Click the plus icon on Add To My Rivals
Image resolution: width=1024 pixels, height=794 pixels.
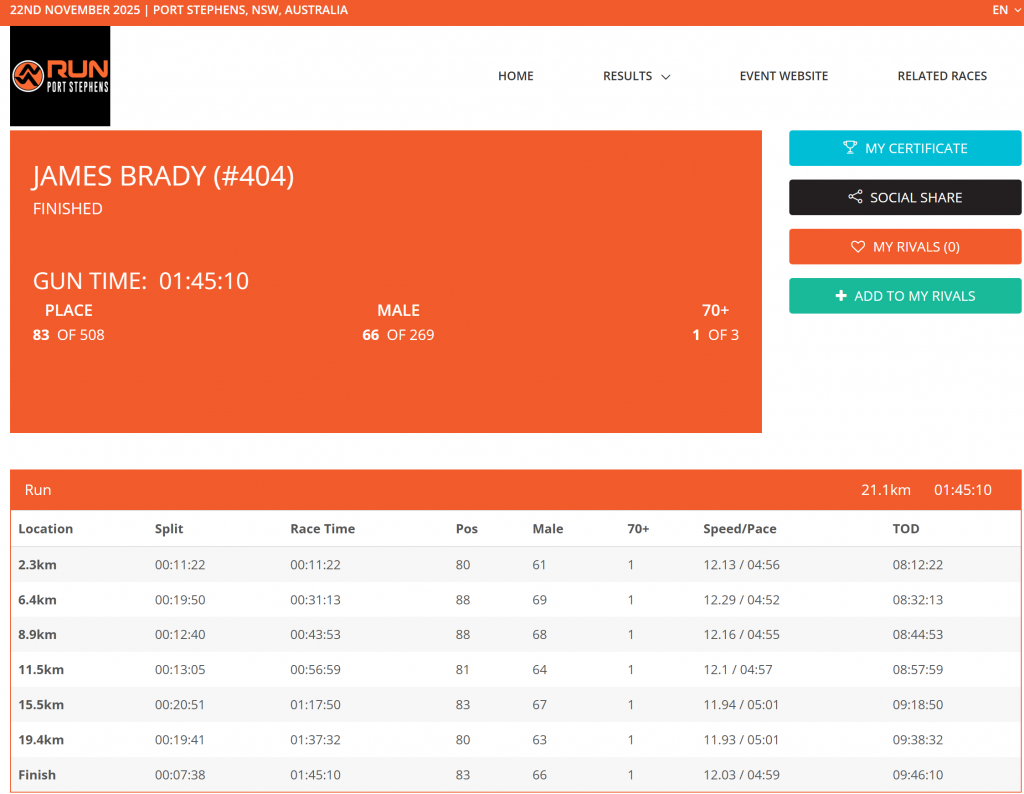point(841,296)
